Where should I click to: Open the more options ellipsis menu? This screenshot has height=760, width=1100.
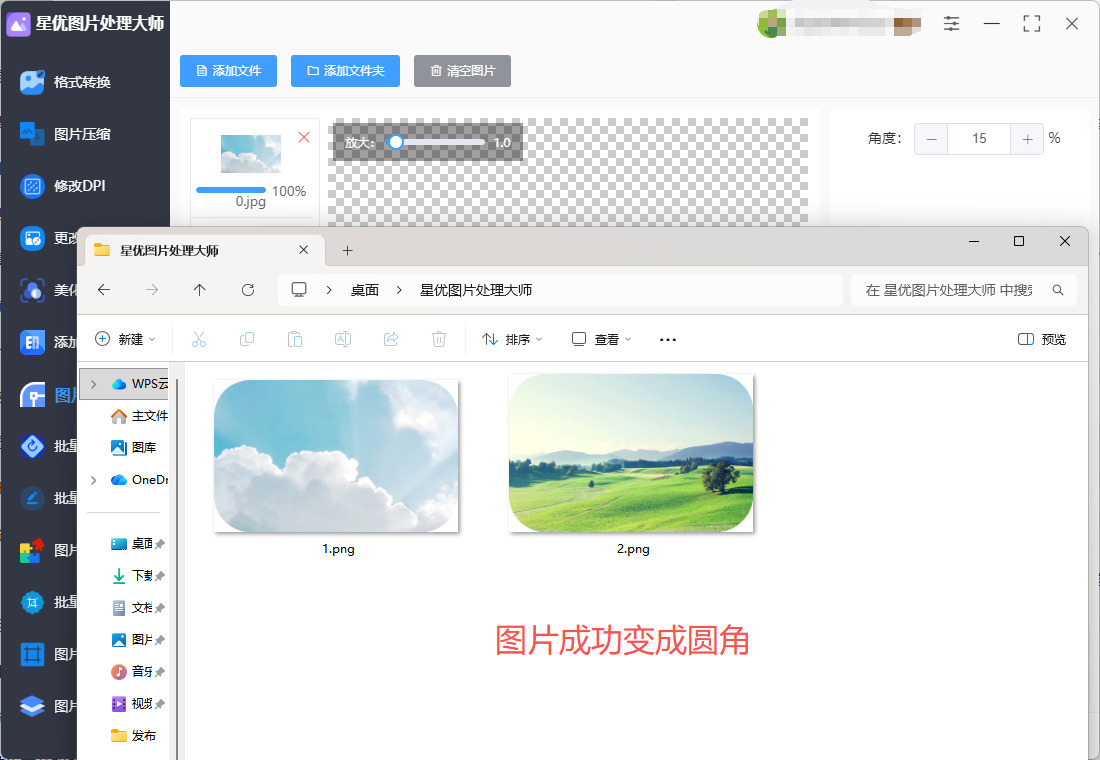668,340
